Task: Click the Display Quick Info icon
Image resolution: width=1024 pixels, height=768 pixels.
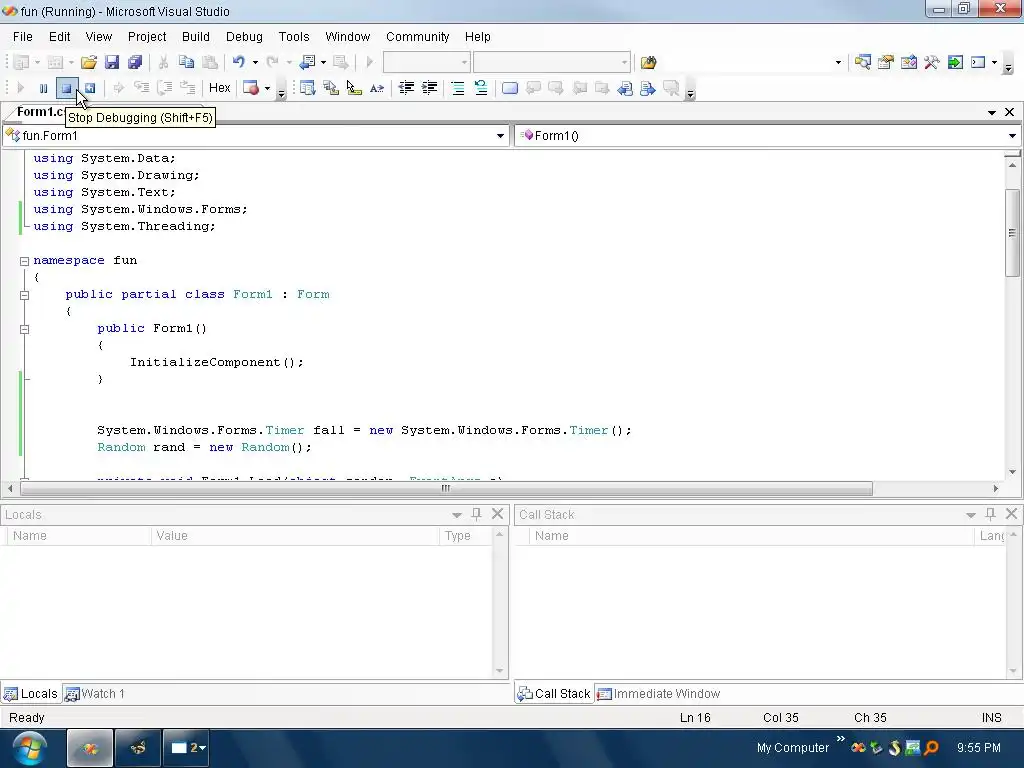Action: pos(353,88)
